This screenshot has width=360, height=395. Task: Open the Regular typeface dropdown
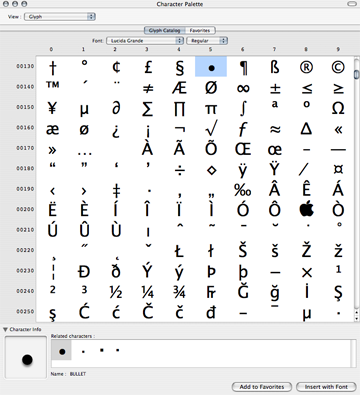pos(207,41)
